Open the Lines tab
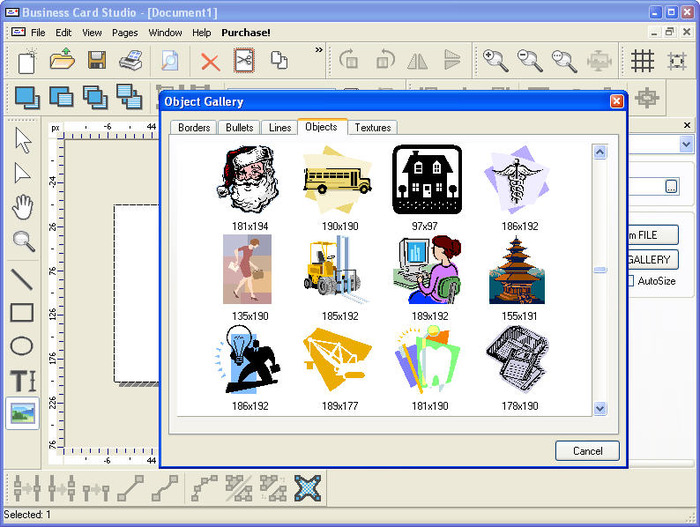 click(x=280, y=128)
